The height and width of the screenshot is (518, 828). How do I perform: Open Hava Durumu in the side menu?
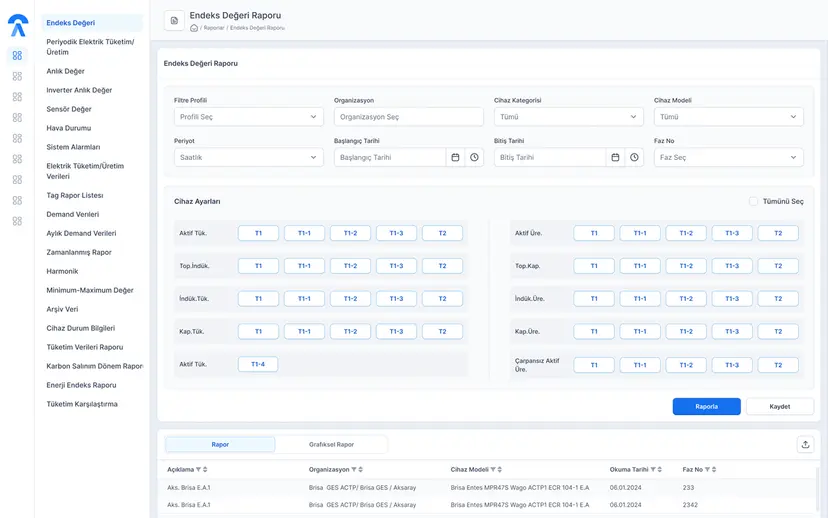69,128
